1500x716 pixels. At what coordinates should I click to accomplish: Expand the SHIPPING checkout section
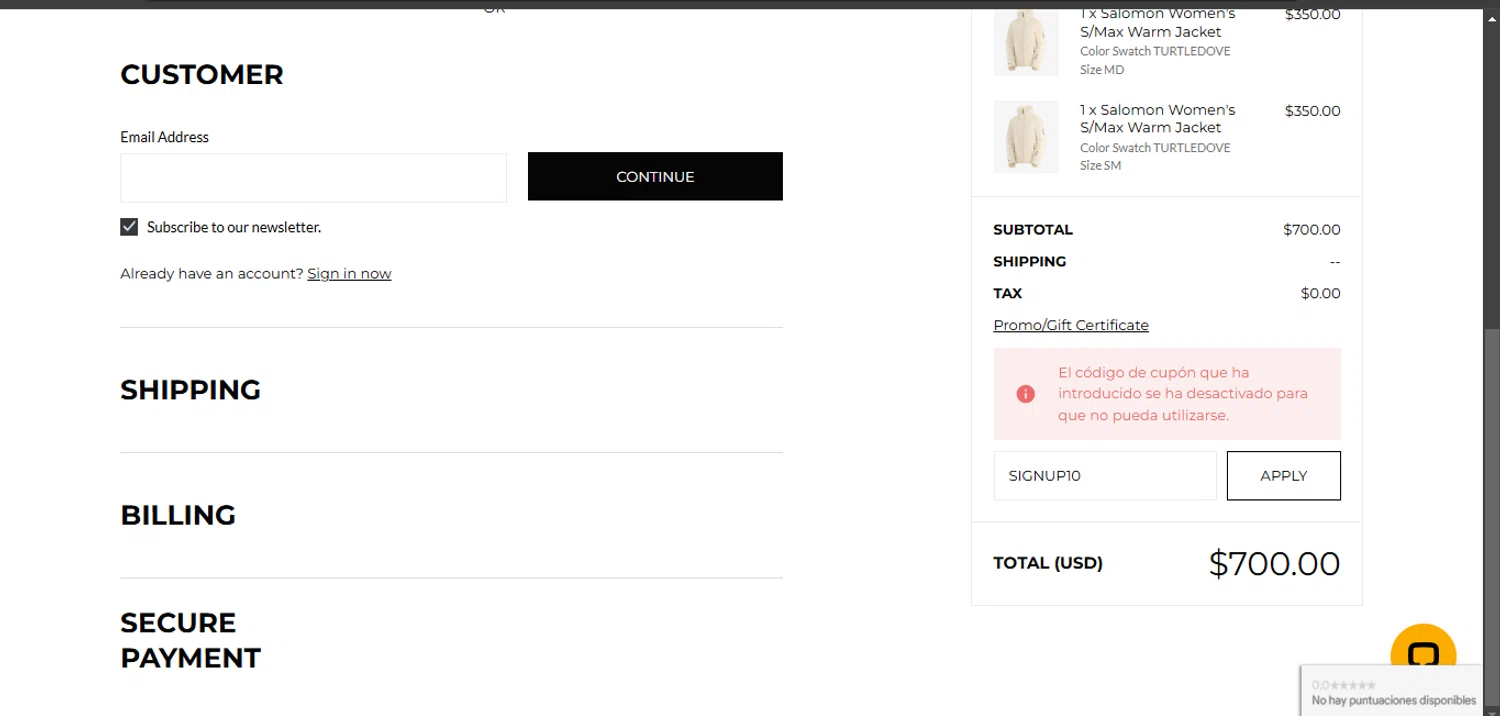pyautogui.click(x=190, y=390)
